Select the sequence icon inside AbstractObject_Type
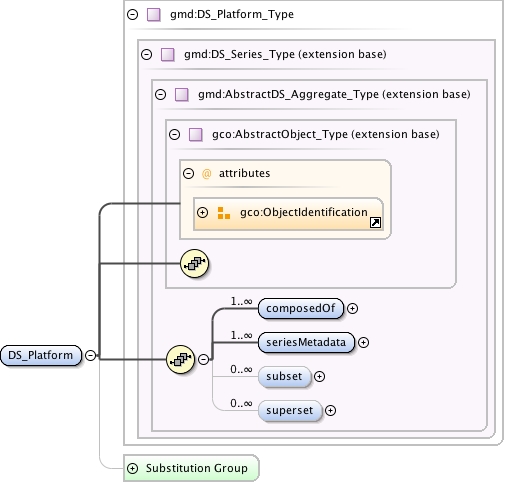505x485 pixels. (194, 263)
